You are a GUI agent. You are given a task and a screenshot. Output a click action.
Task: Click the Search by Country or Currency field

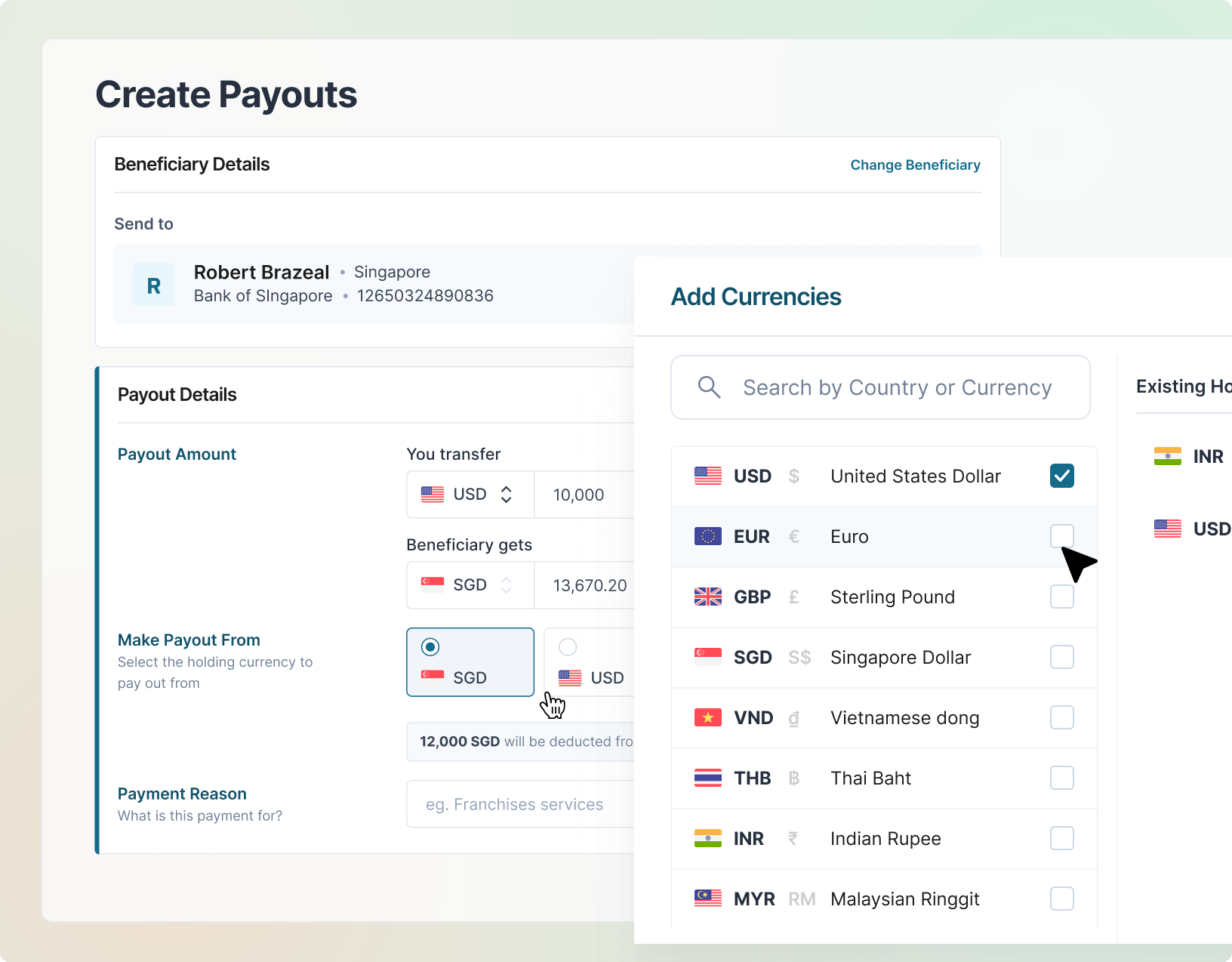880,387
